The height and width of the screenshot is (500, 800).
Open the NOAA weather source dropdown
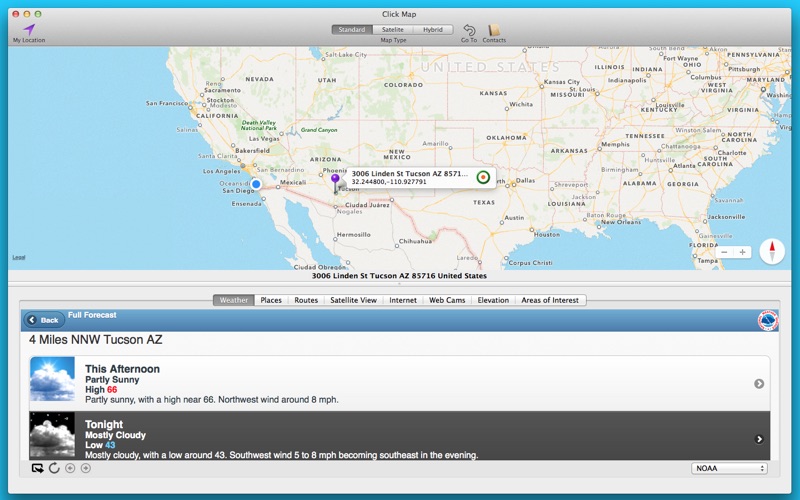point(729,468)
